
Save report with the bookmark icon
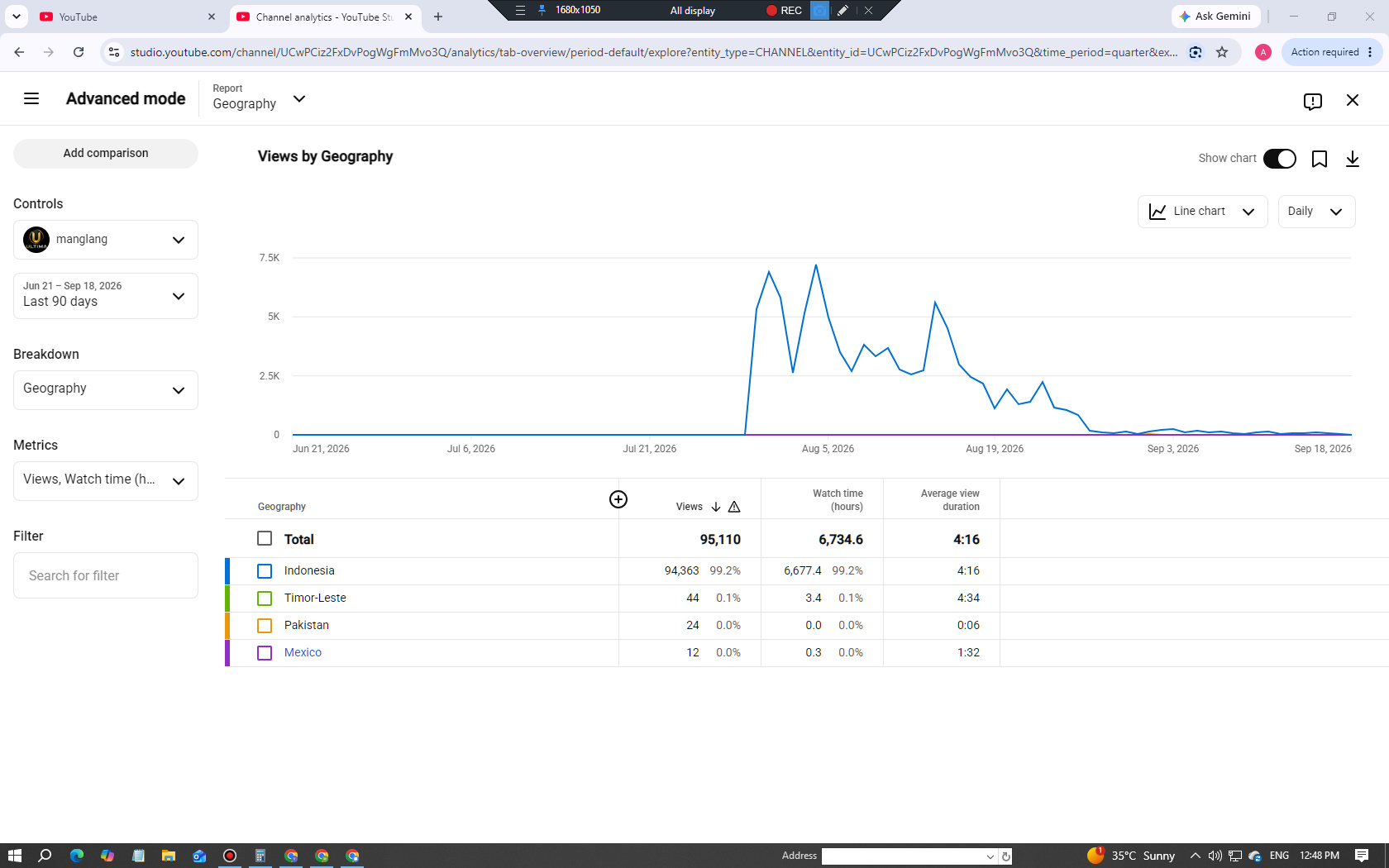pyautogui.click(x=1320, y=159)
